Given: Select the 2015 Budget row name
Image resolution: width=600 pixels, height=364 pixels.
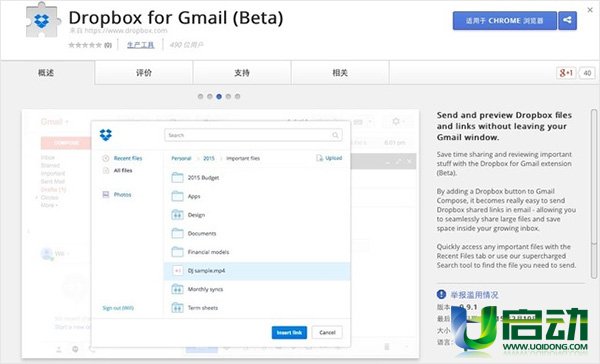Looking at the screenshot, I should coord(203,178).
